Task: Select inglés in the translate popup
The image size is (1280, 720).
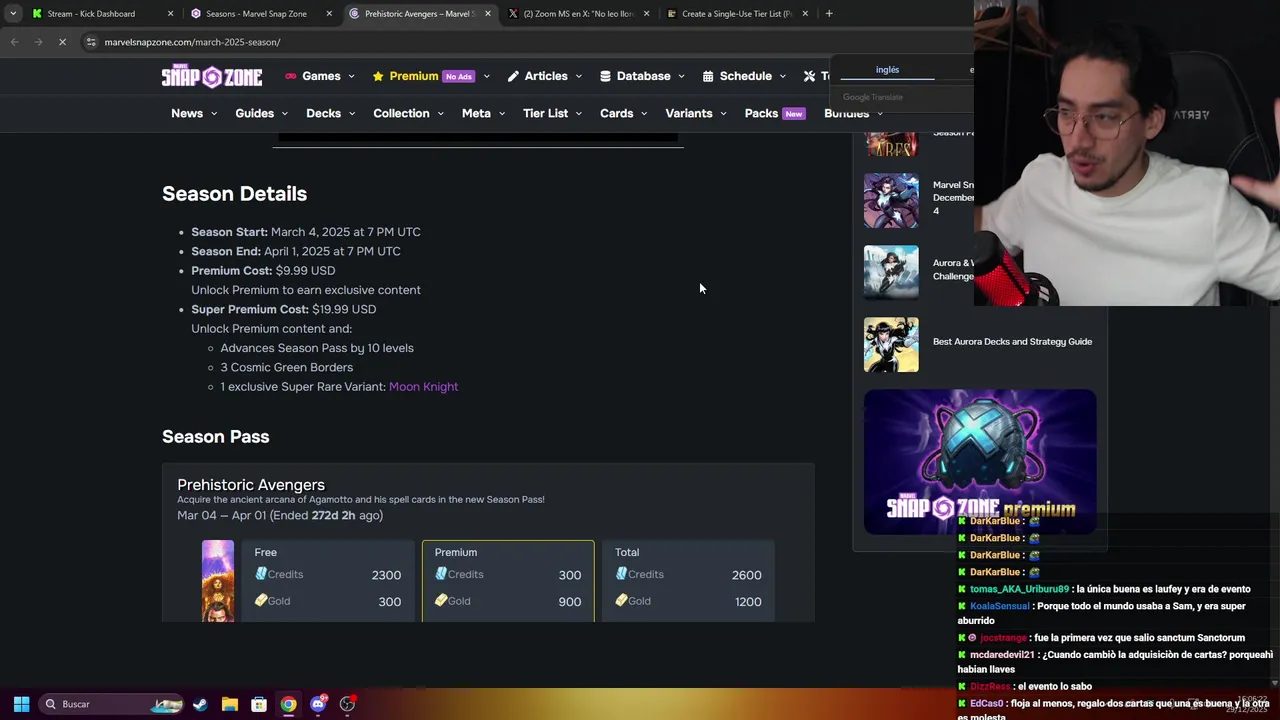Action: coord(887,70)
